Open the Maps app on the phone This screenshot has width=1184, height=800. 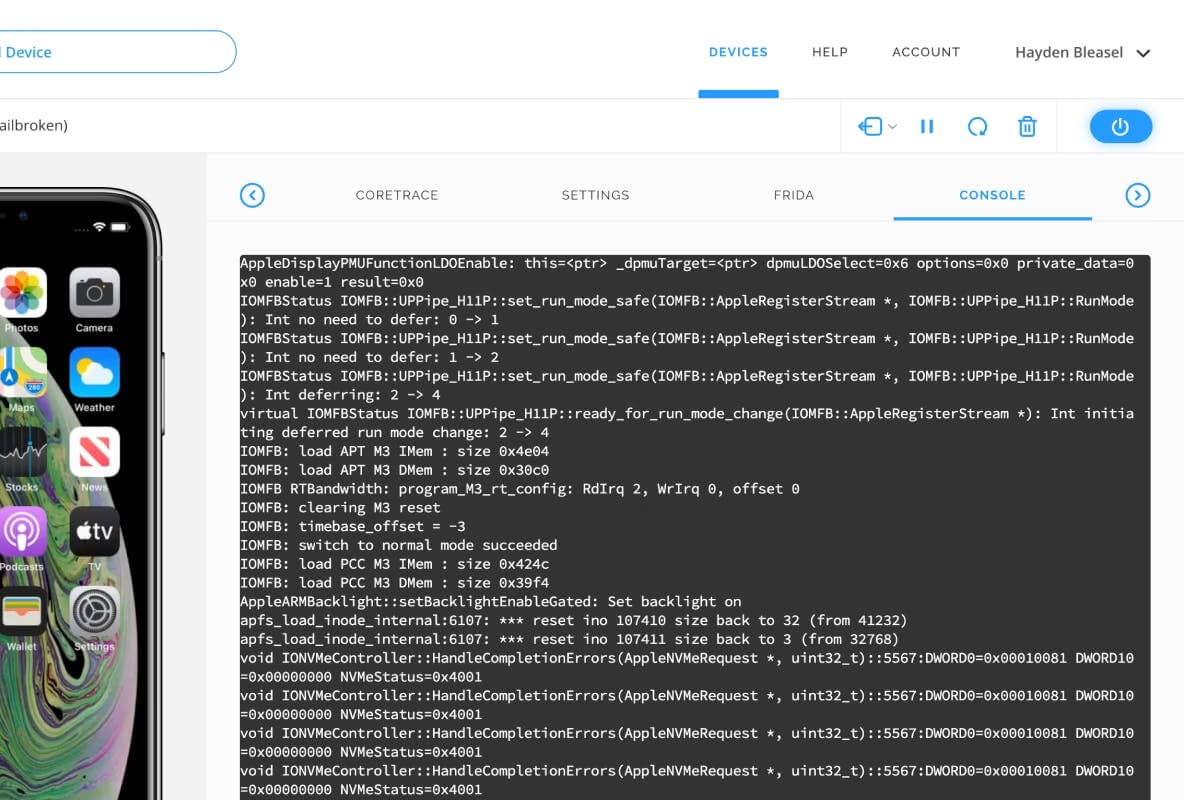pos(22,372)
